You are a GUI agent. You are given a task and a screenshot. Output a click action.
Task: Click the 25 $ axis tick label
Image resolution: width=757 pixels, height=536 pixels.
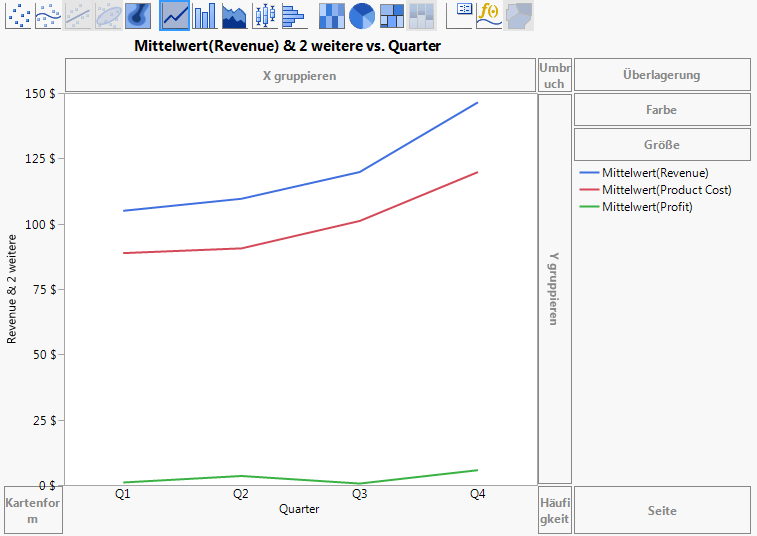tap(44, 420)
